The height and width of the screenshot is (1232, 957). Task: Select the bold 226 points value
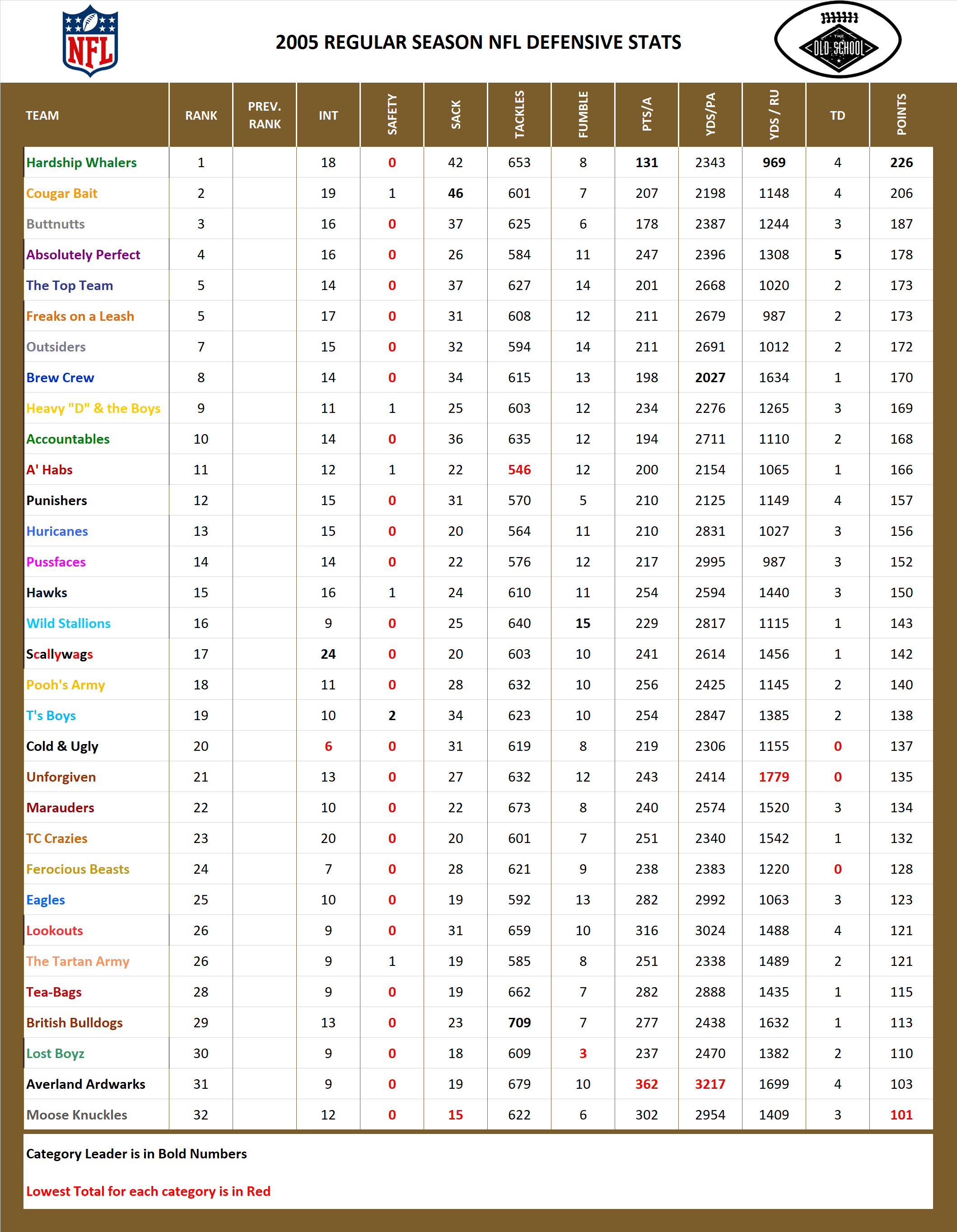coord(901,163)
